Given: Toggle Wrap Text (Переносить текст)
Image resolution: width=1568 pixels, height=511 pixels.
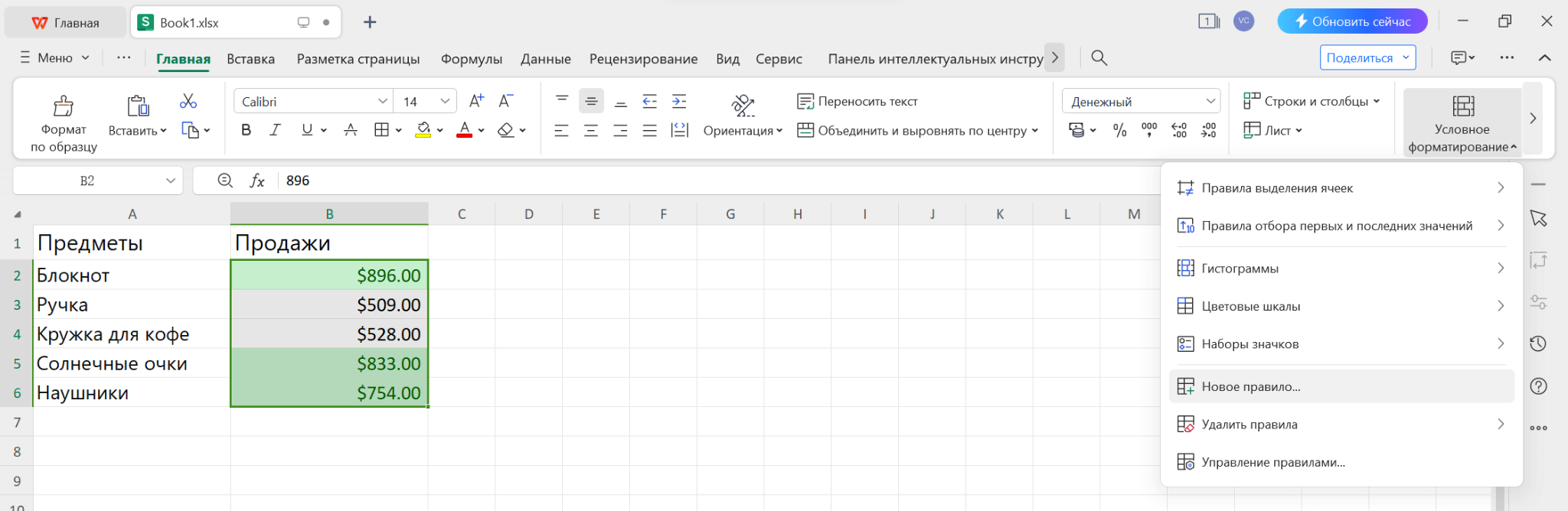Looking at the screenshot, I should 857,101.
